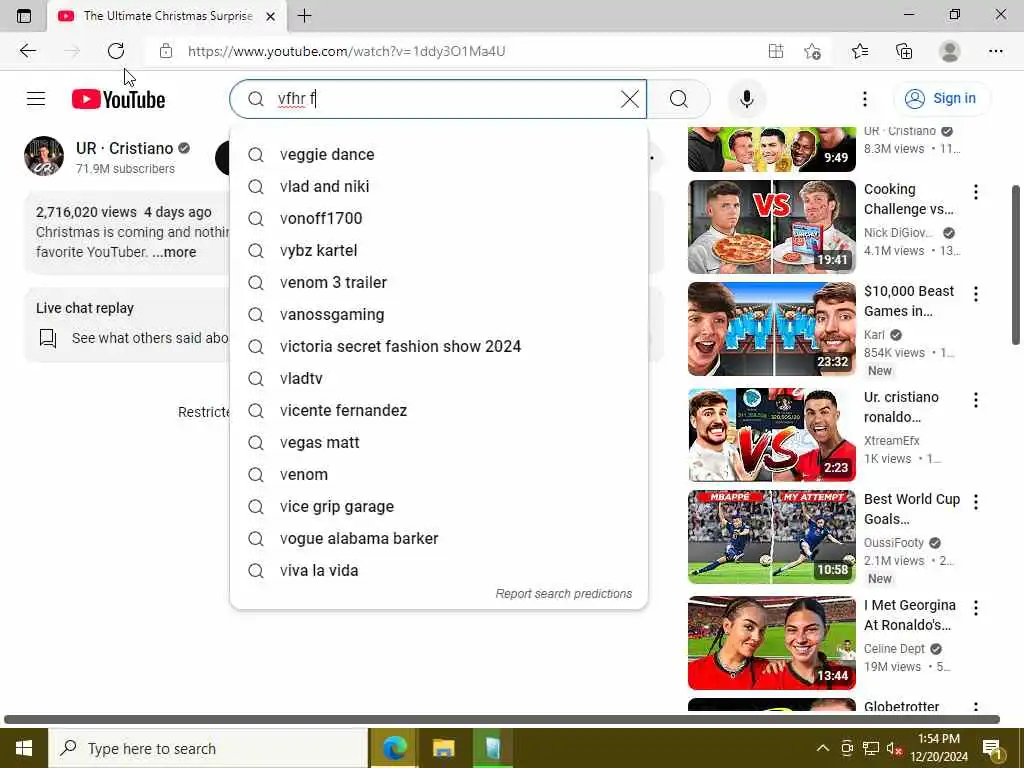The image size is (1024, 768).
Task: Choose the 'vladtv' suggestion
Action: click(x=439, y=378)
